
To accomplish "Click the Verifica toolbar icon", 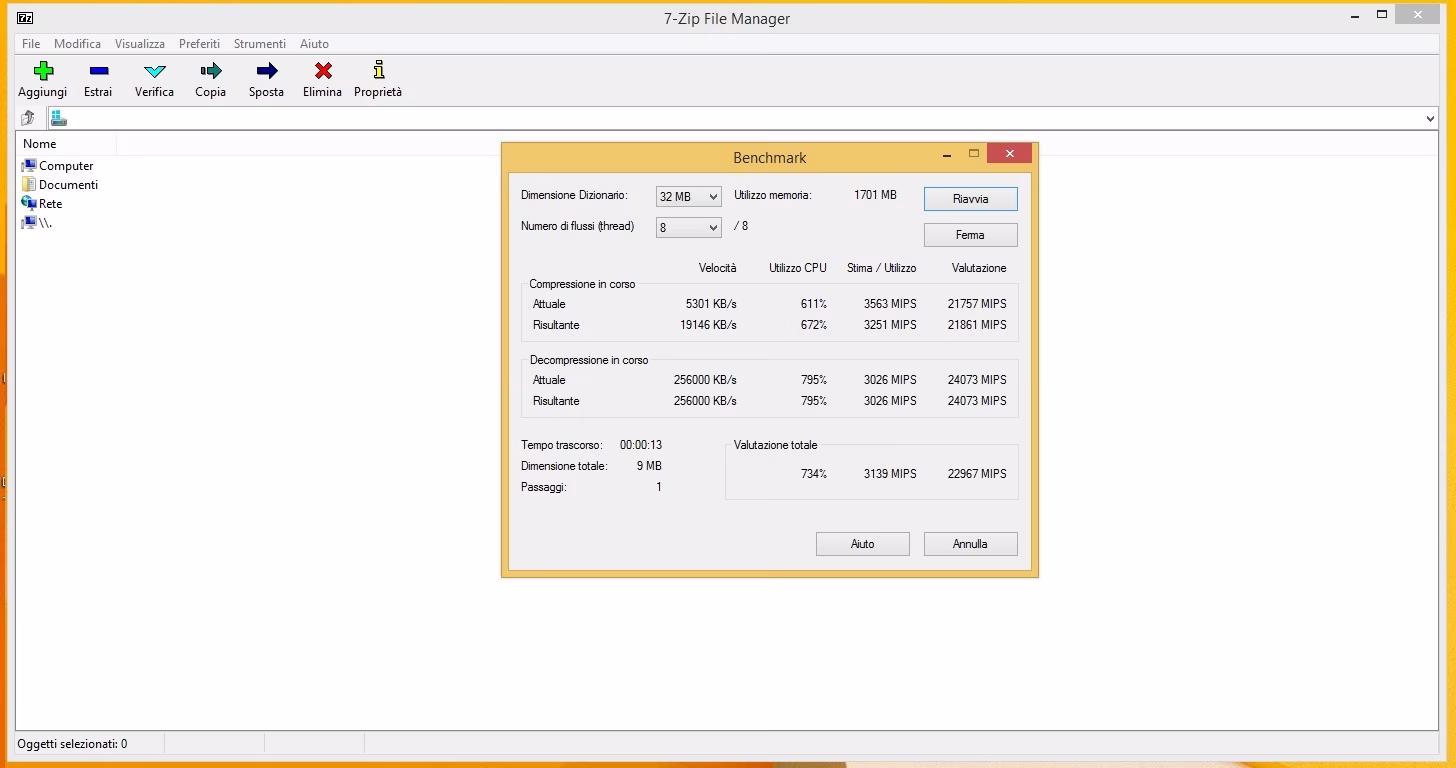I will point(155,71).
